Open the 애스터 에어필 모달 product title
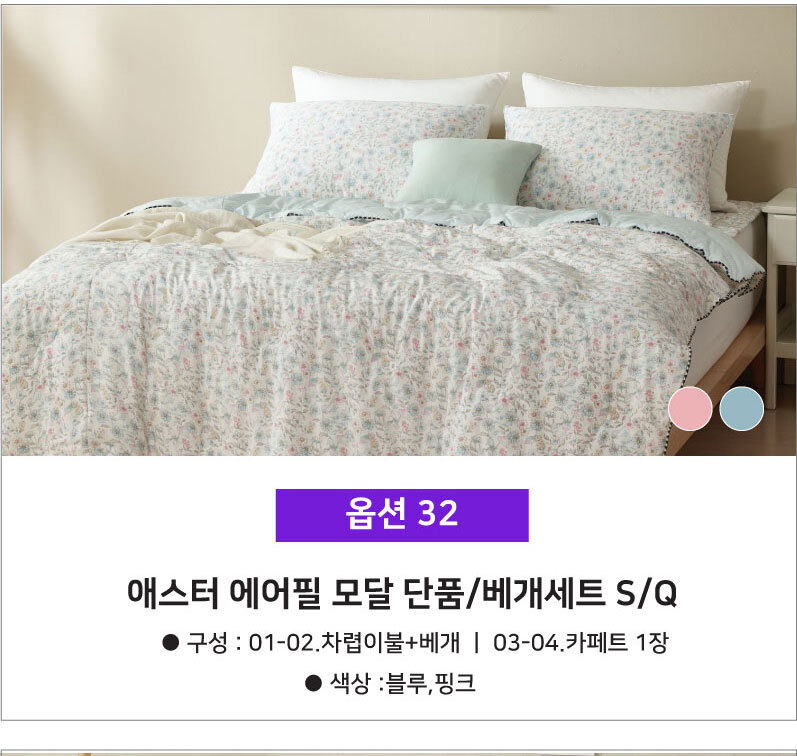 click(x=402, y=593)
